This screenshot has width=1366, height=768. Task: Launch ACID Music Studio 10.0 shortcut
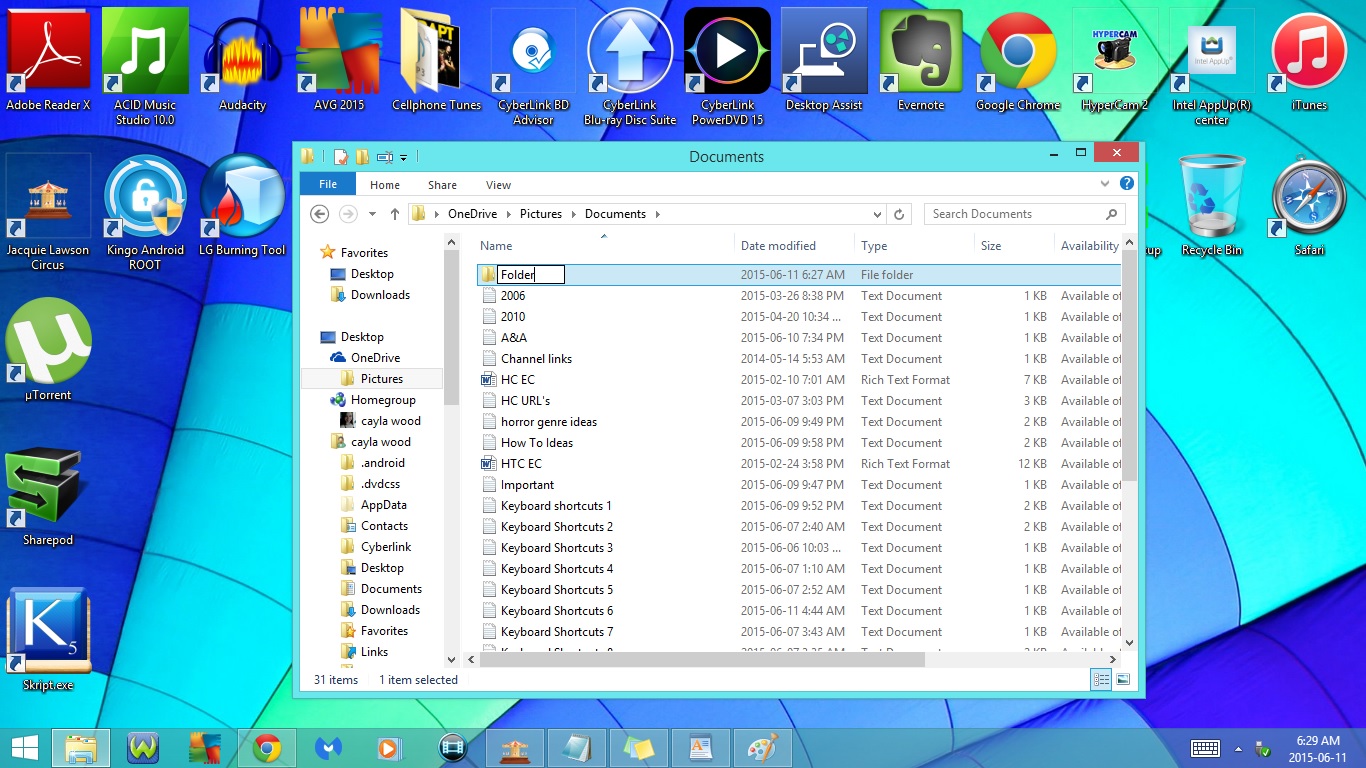[x=145, y=67]
